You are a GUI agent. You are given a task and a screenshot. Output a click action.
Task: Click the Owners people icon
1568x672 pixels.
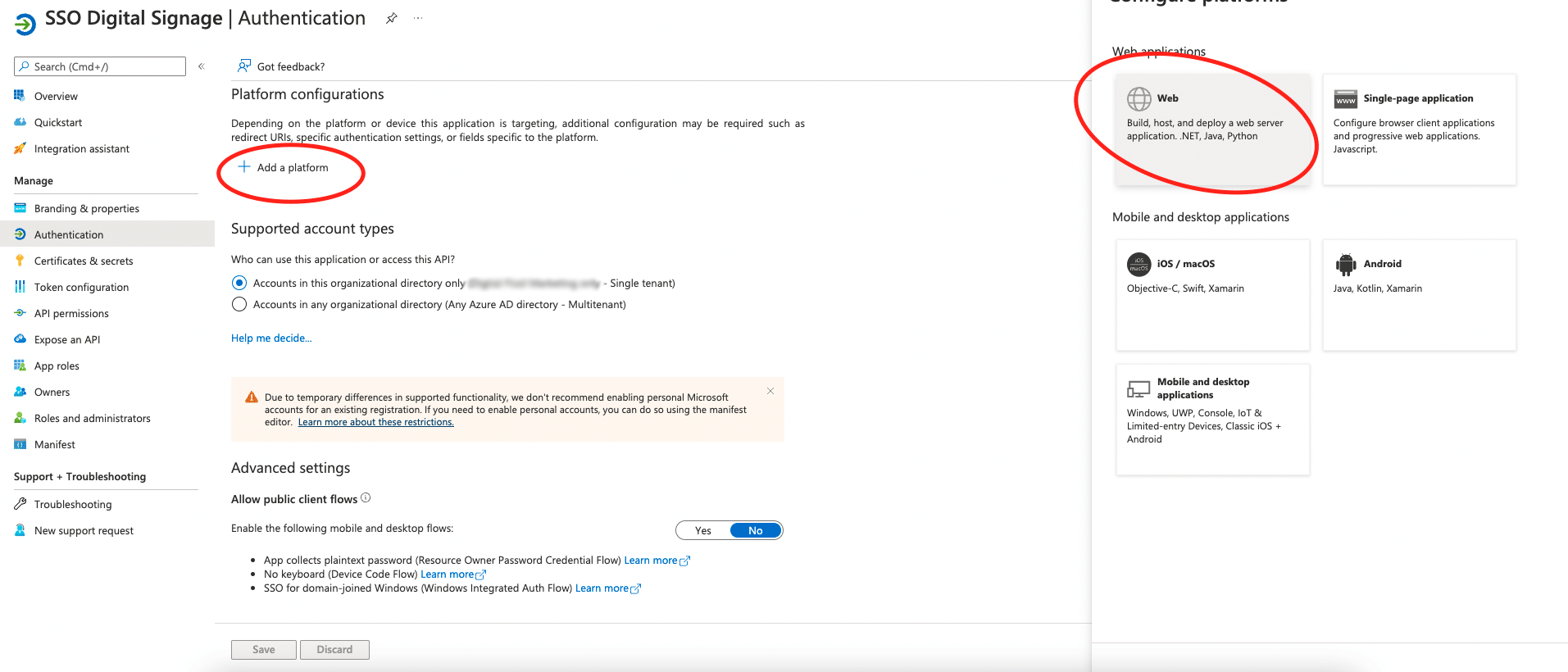(x=20, y=392)
